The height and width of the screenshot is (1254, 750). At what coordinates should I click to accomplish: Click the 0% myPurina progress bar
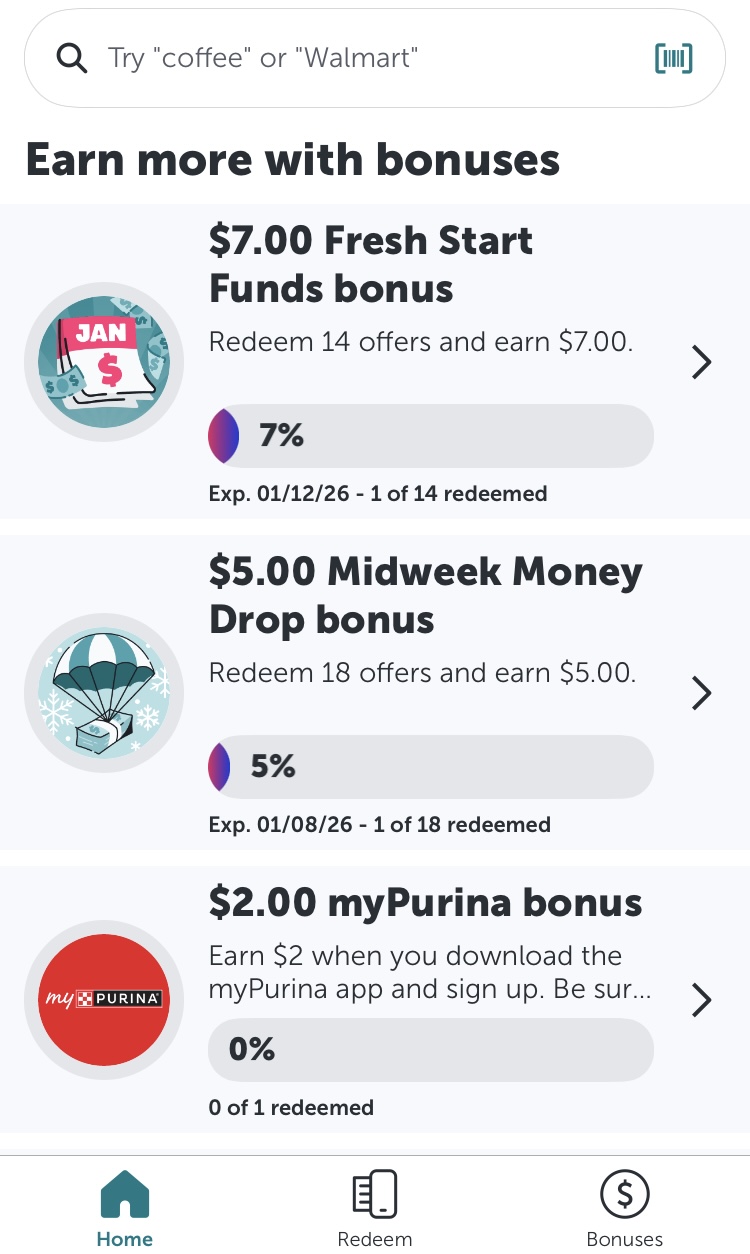(x=430, y=1049)
